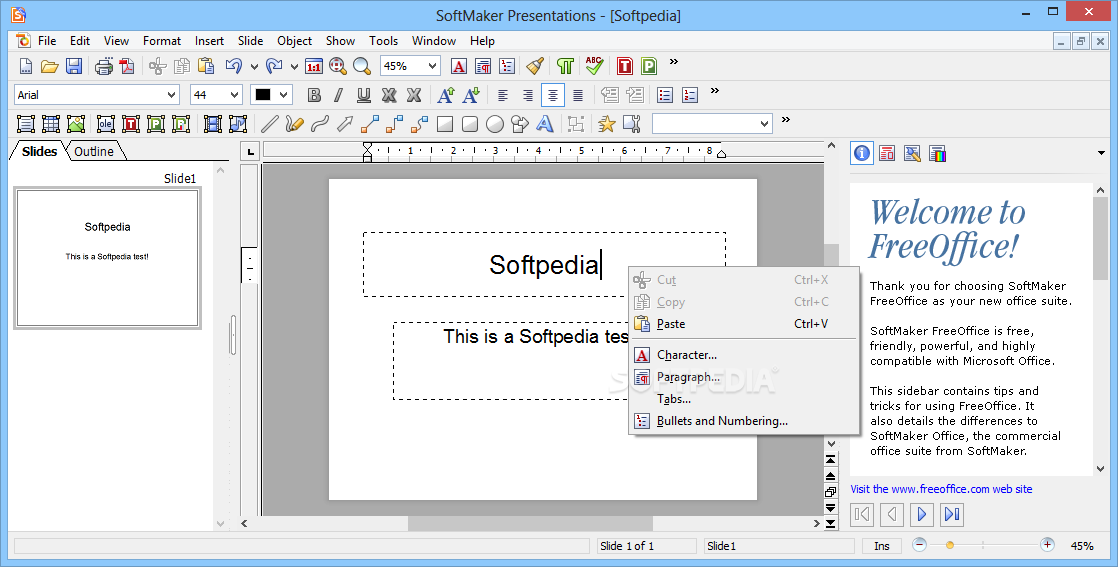This screenshot has height=567, width=1118.
Task: Align text left
Action: (503, 95)
